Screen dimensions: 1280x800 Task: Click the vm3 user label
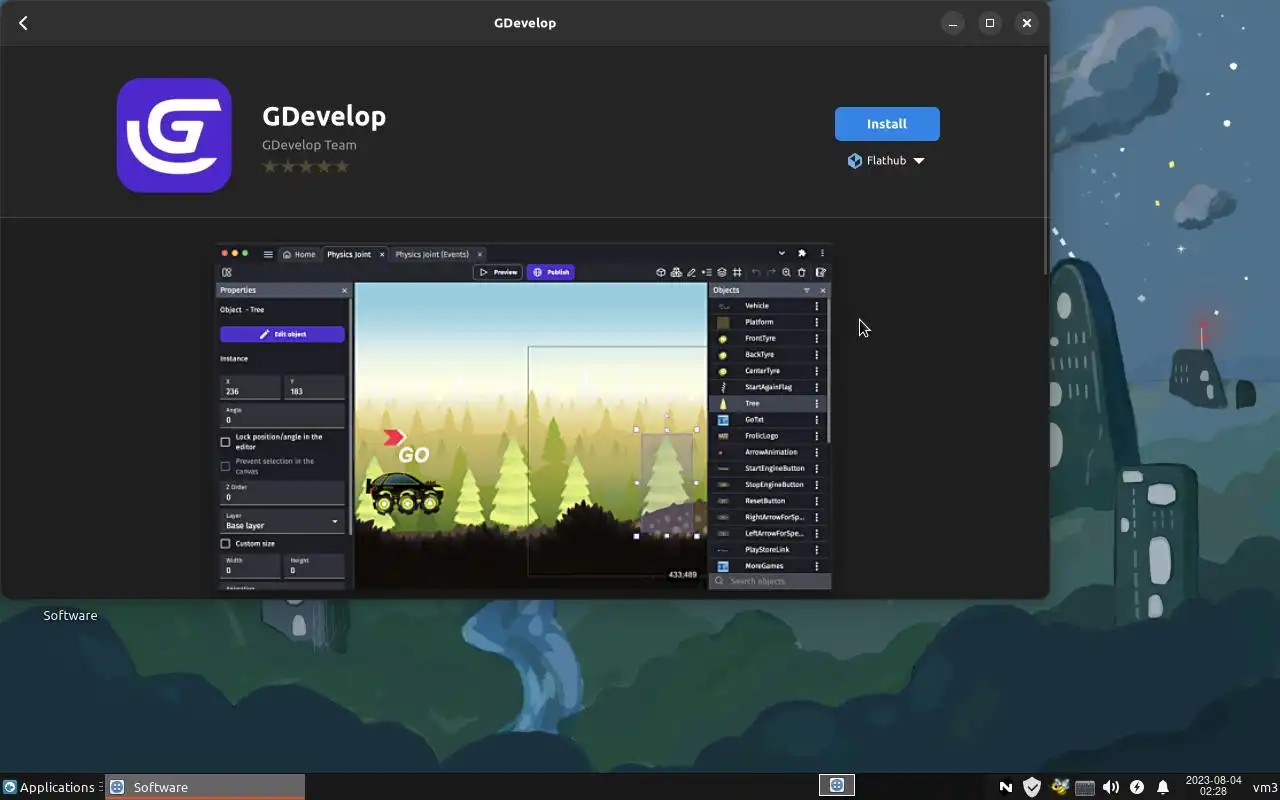coord(1265,787)
